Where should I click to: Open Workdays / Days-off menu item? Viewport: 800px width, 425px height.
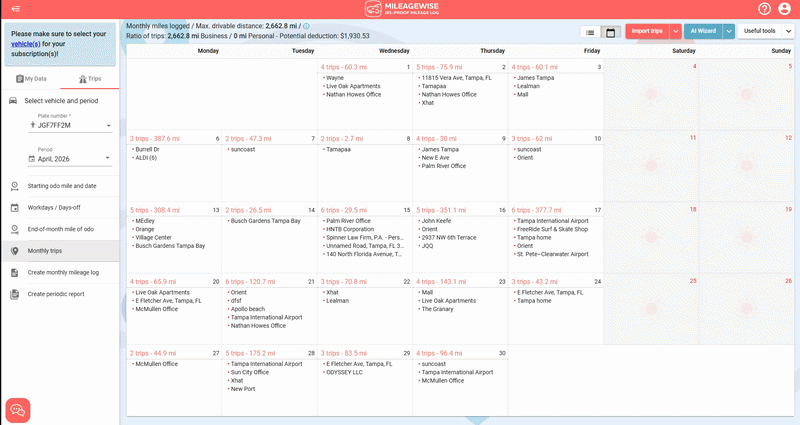(x=54, y=208)
